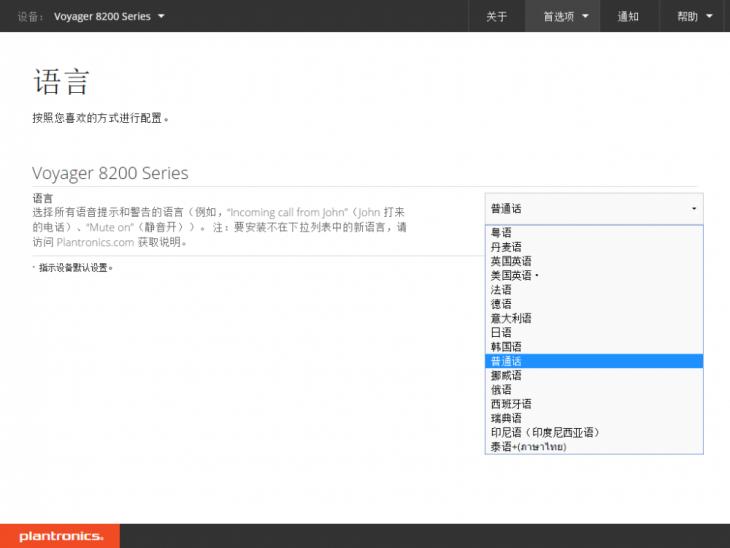Viewport: 730px width, 548px height.
Task: Select 意大利语 from the language list
Action: (594, 318)
